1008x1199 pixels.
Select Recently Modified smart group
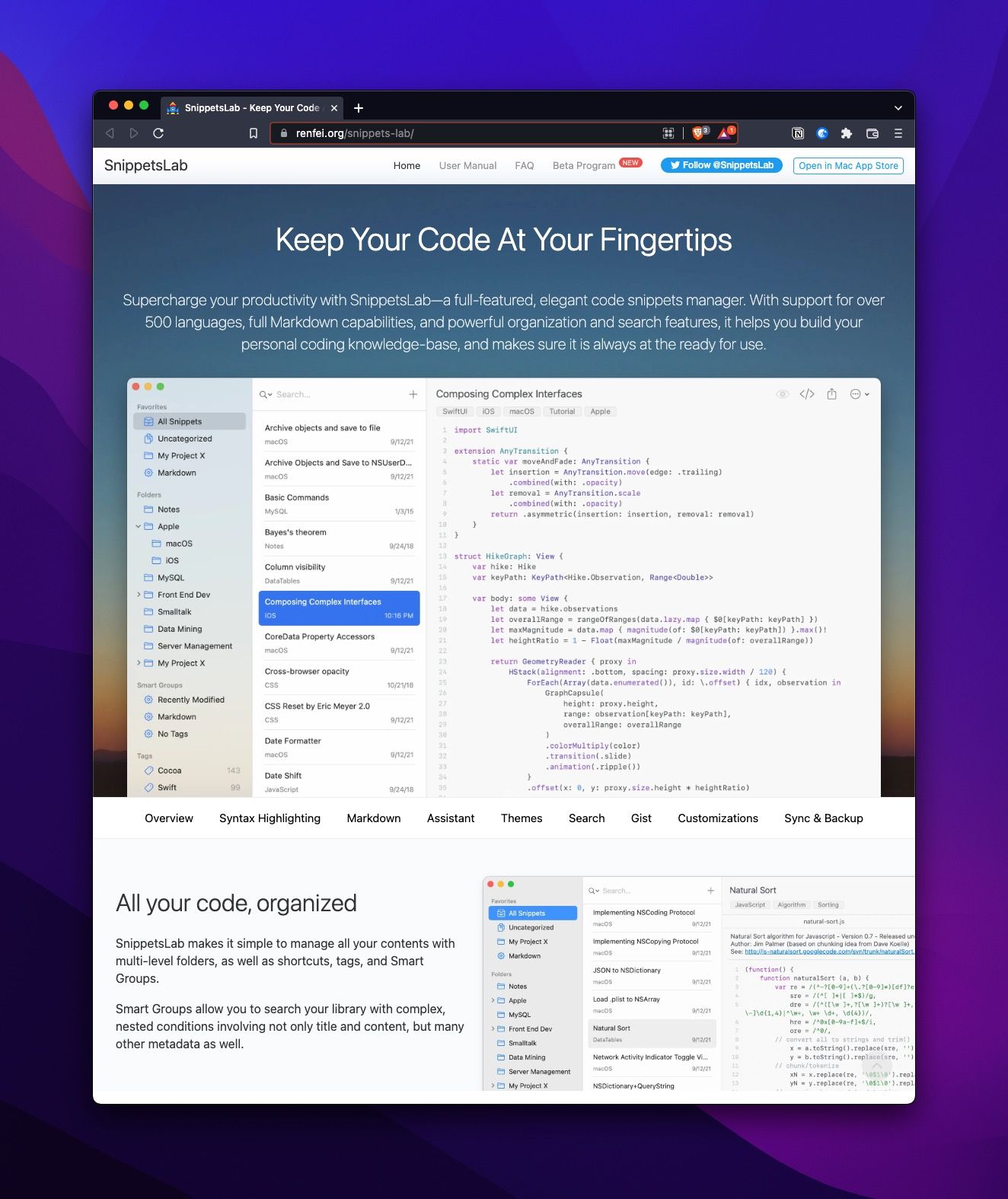[190, 700]
